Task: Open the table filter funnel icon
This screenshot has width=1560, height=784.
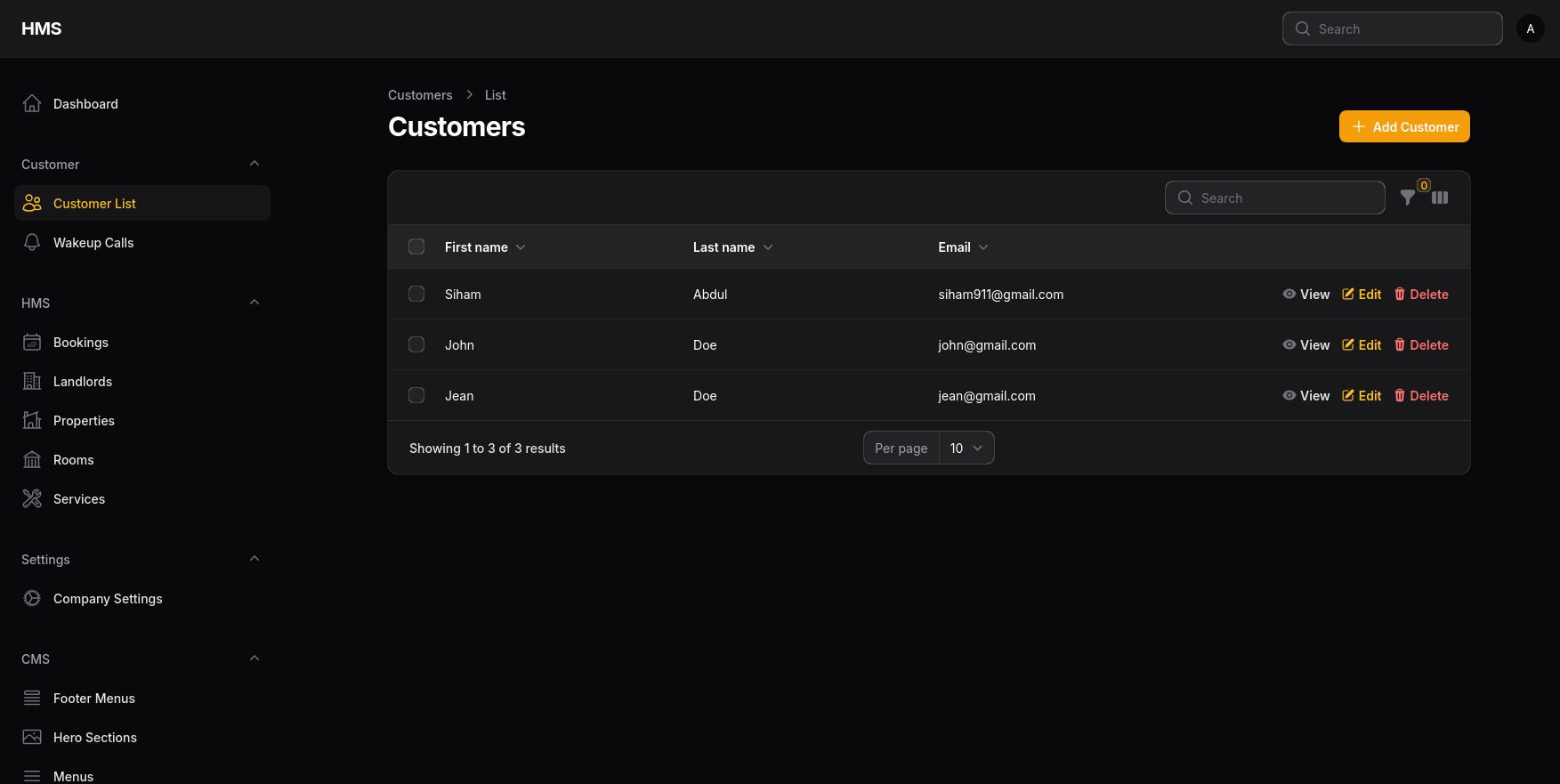Action: pyautogui.click(x=1407, y=198)
